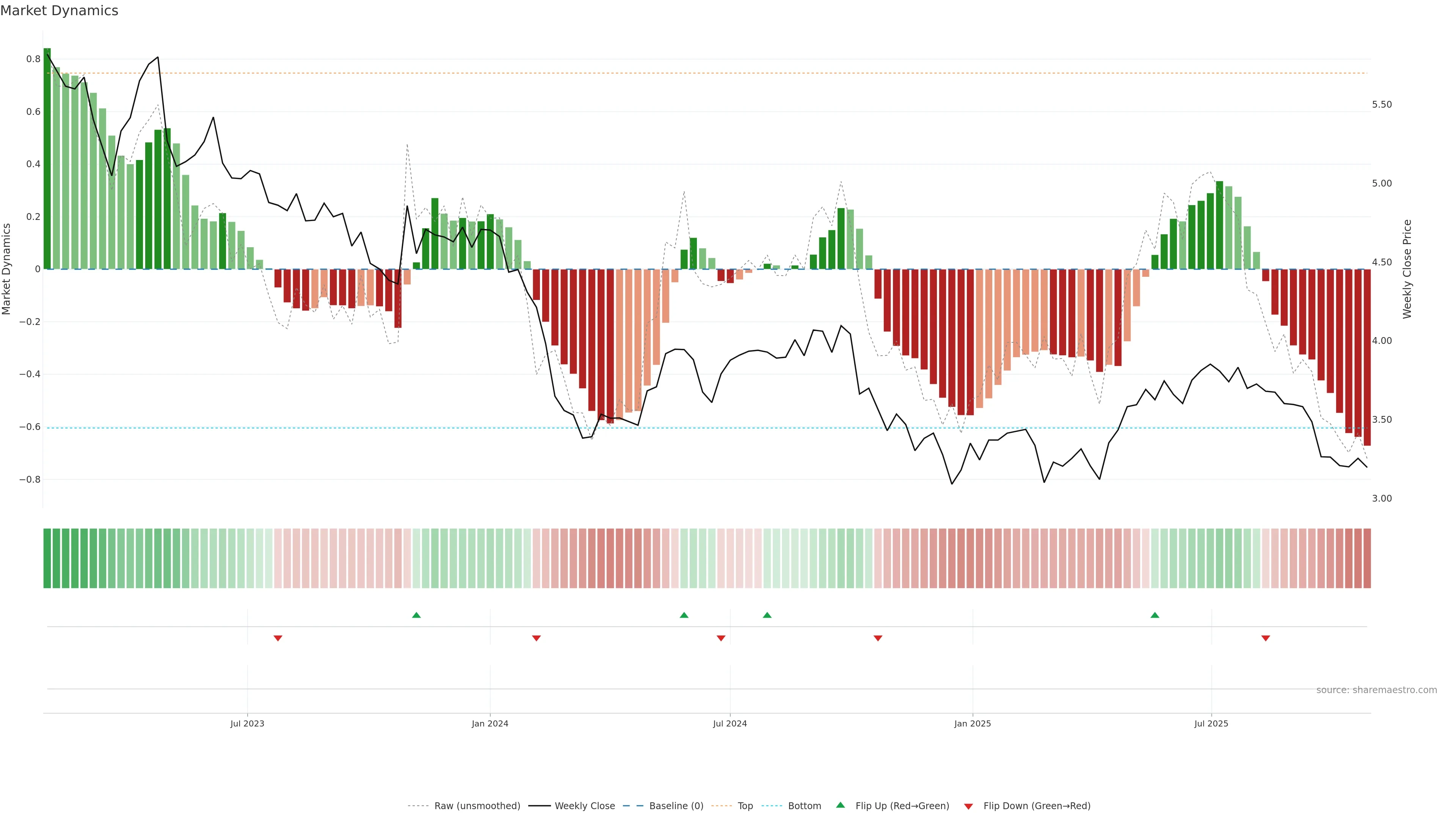Screen dimensions: 1456x819
Task: Click the rightmost red flip-down triangle marker
Action: click(x=1266, y=638)
